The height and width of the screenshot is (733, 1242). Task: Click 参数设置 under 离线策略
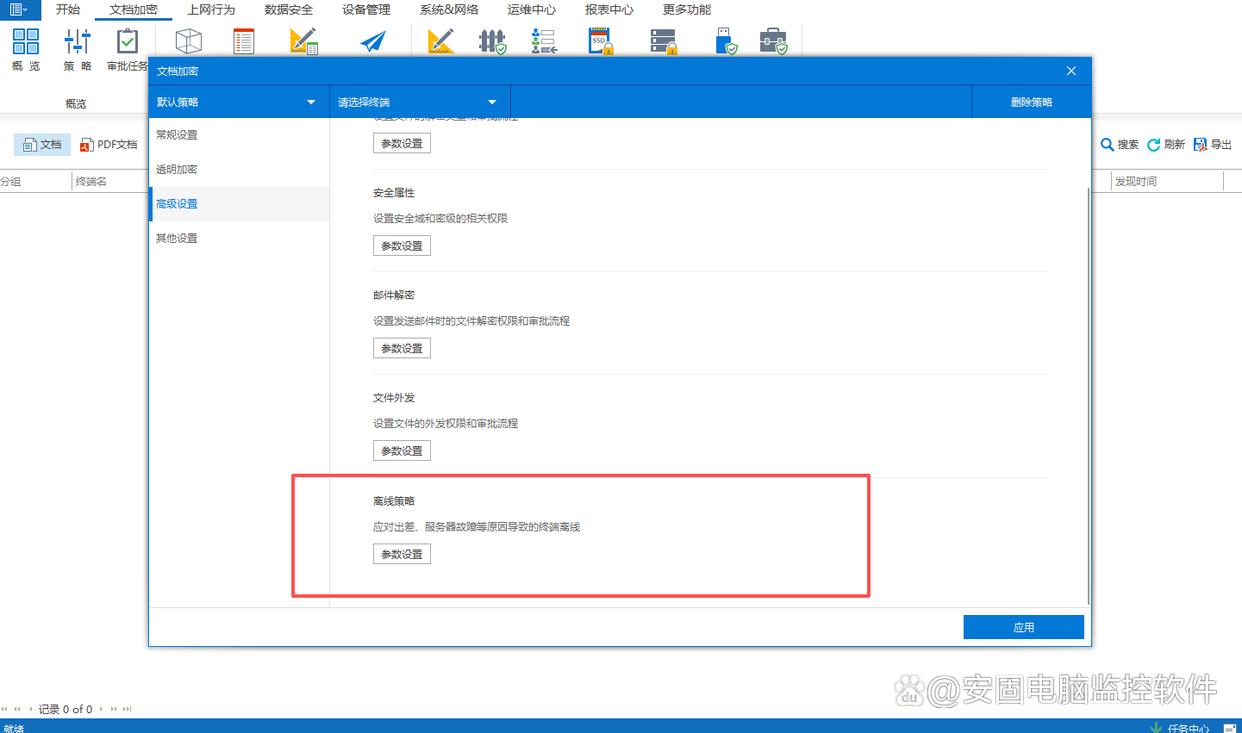402,554
